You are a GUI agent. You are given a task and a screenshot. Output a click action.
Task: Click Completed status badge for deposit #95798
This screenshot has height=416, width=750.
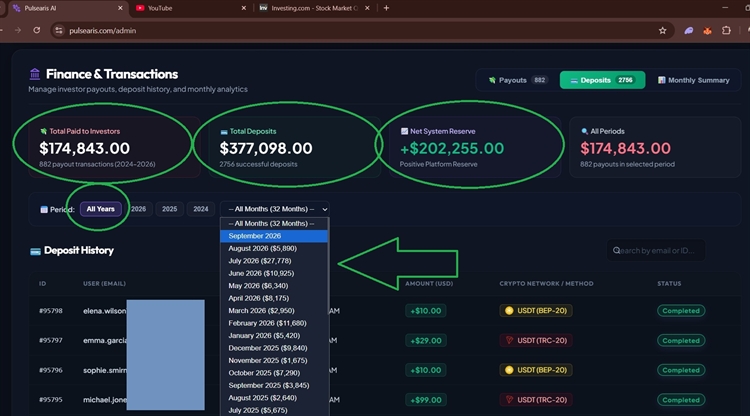[x=681, y=311]
